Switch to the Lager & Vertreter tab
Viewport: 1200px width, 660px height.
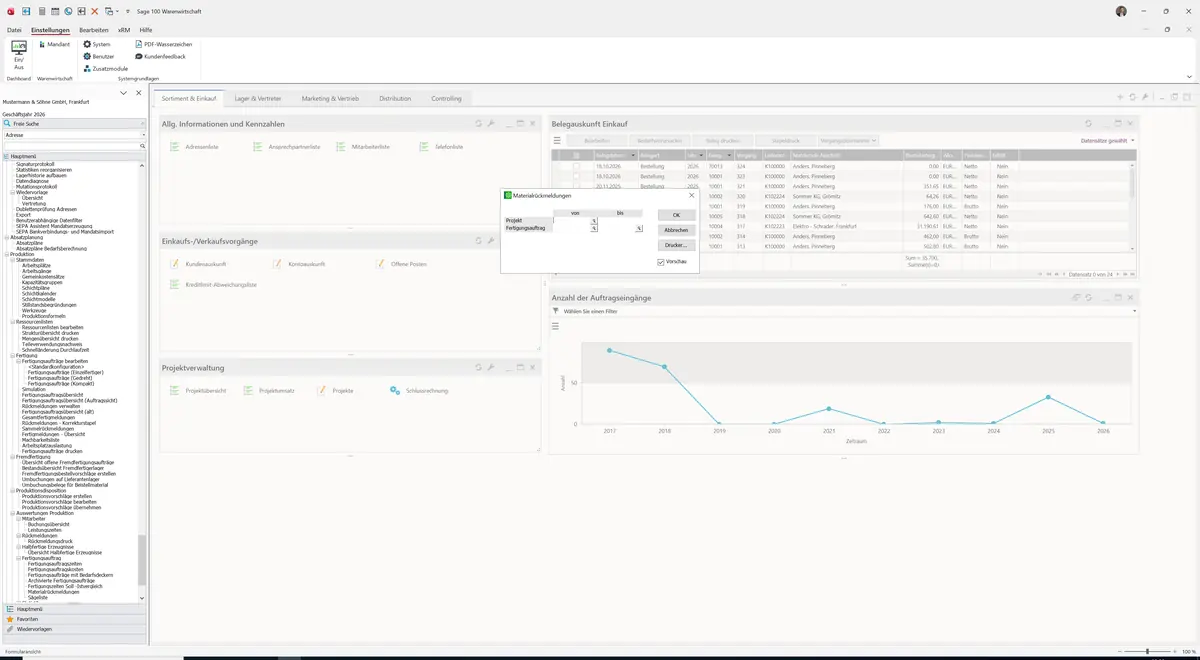pos(258,99)
